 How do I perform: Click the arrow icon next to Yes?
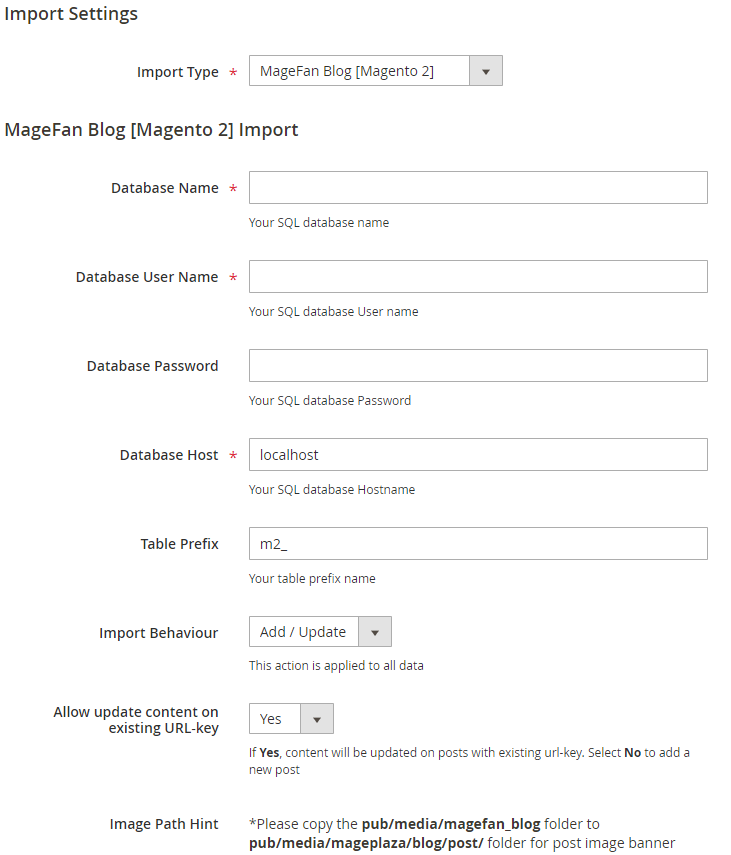[317, 719]
